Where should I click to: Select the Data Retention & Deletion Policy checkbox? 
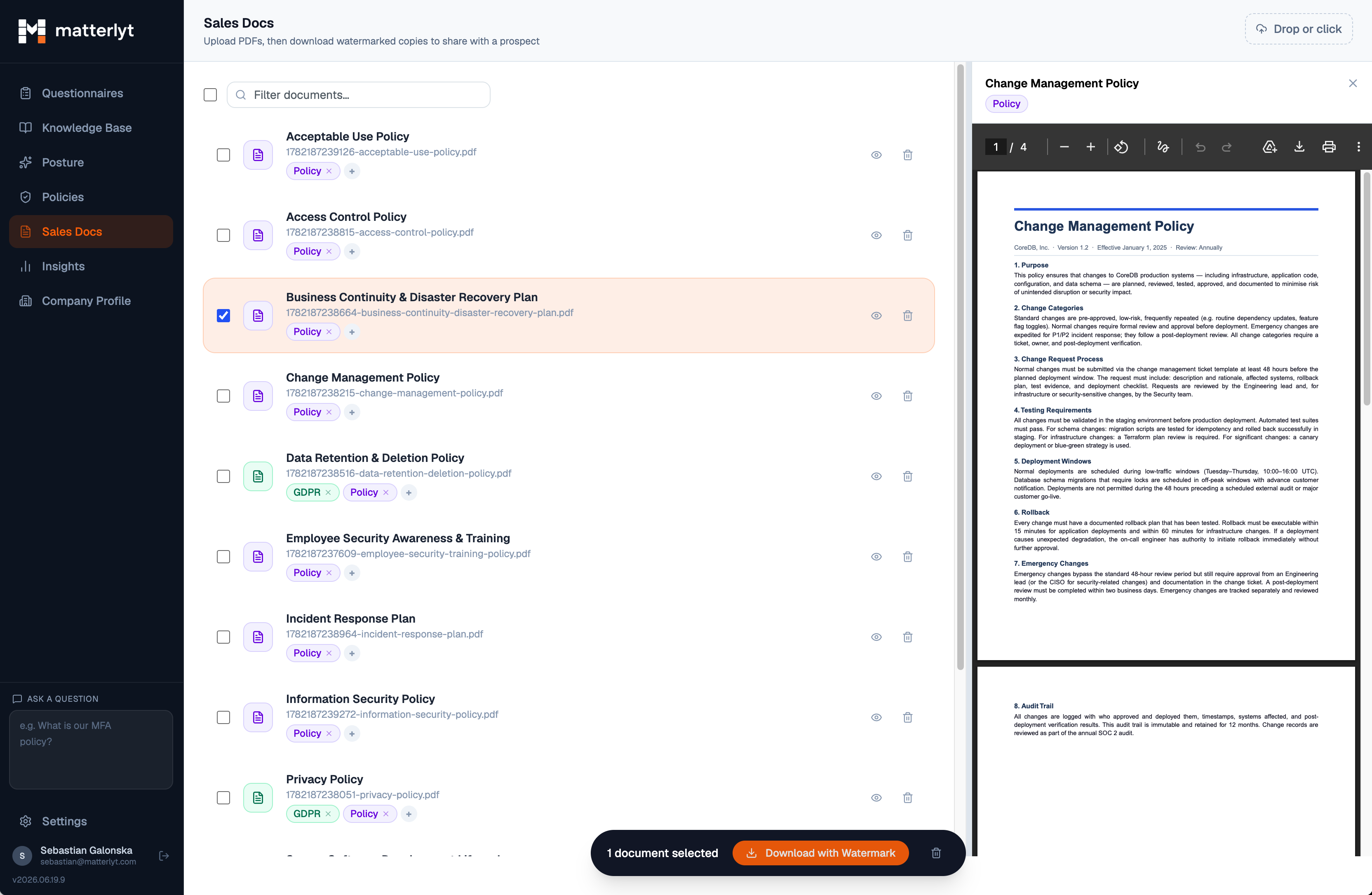click(x=223, y=477)
